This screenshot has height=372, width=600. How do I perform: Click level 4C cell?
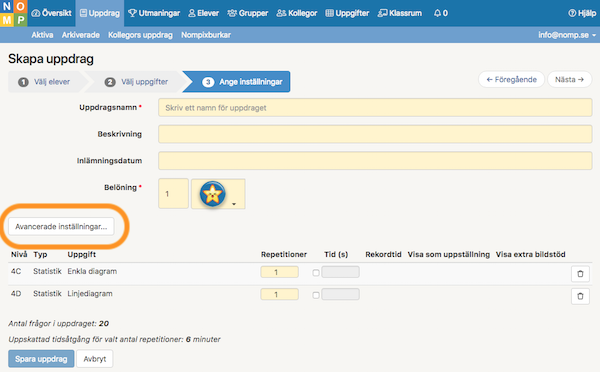click(x=16, y=271)
